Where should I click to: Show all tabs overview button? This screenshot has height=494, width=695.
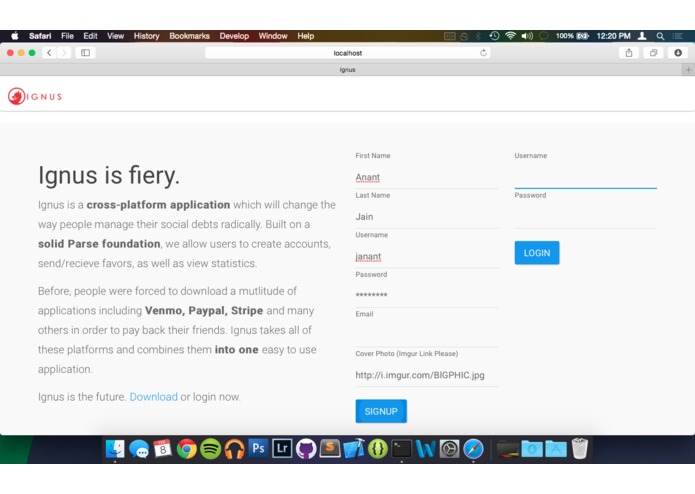pyautogui.click(x=653, y=53)
